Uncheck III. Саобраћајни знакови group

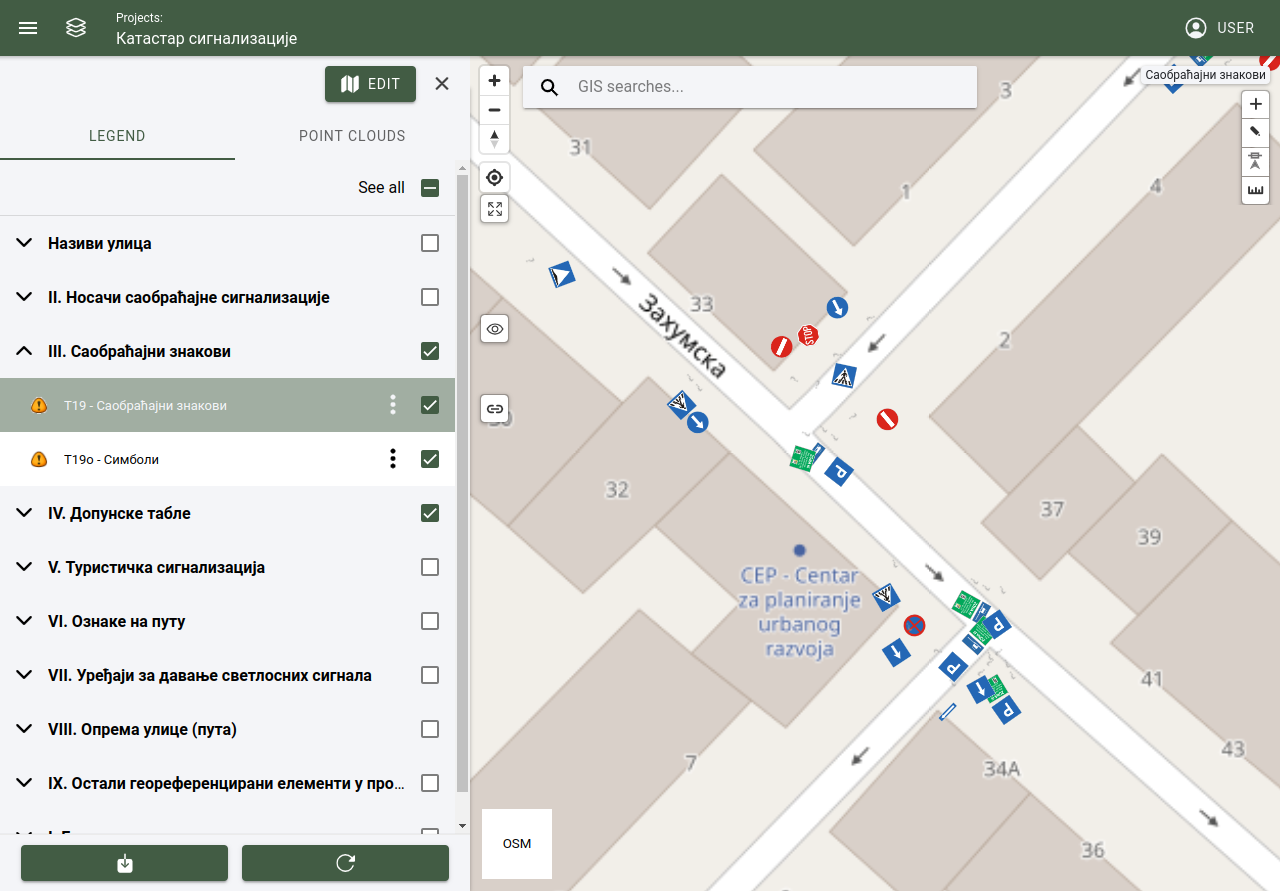point(430,351)
